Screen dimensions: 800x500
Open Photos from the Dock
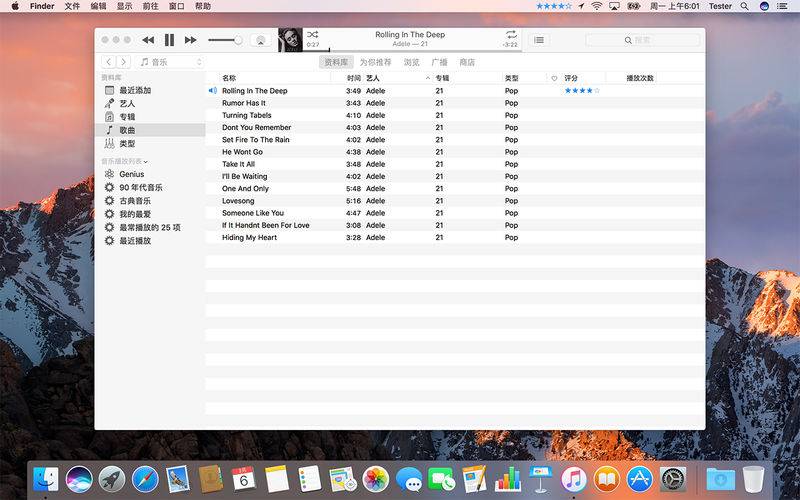pyautogui.click(x=376, y=479)
